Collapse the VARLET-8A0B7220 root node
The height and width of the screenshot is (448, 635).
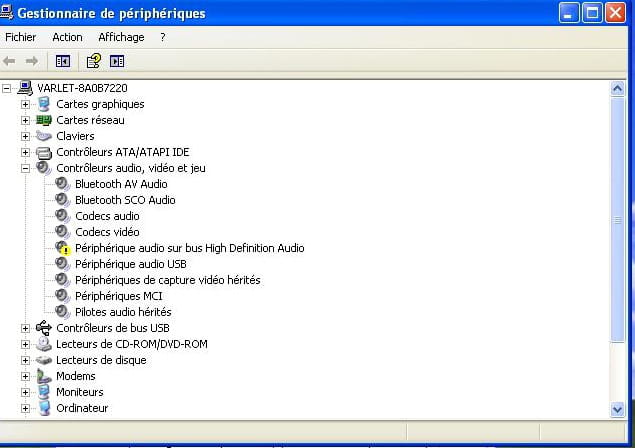[6, 88]
